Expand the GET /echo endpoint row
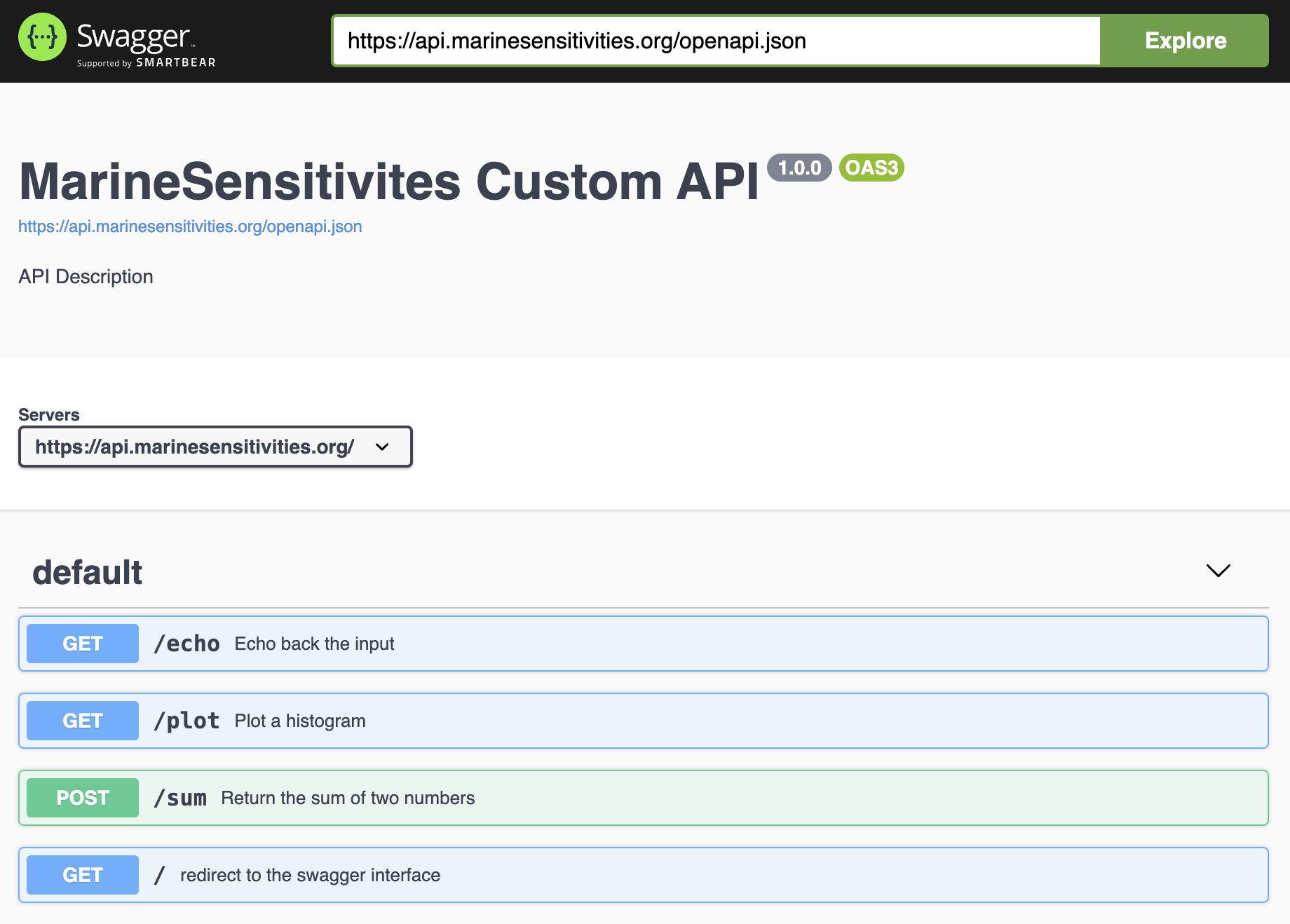 (631, 643)
